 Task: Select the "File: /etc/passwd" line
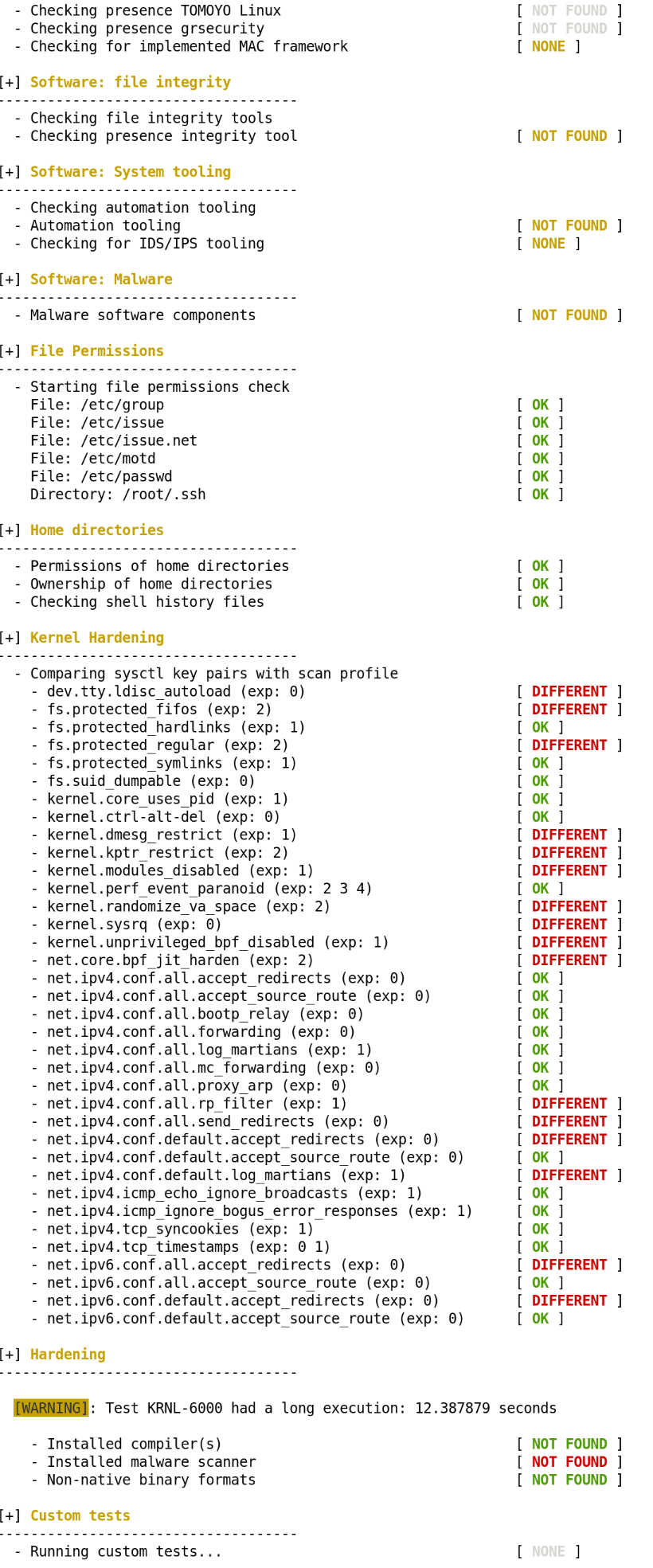click(100, 477)
